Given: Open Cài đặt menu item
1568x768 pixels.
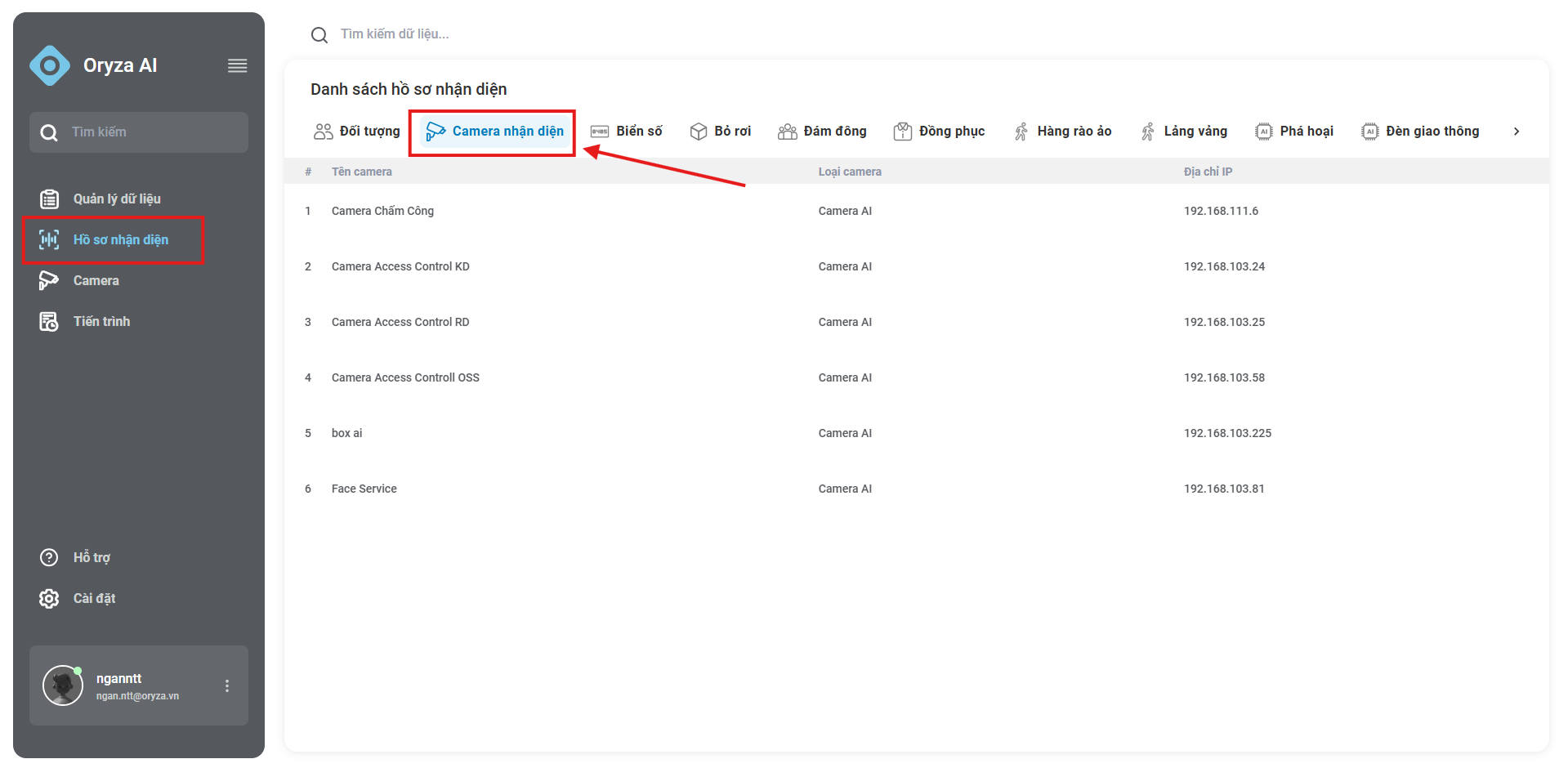Looking at the screenshot, I should [95, 598].
